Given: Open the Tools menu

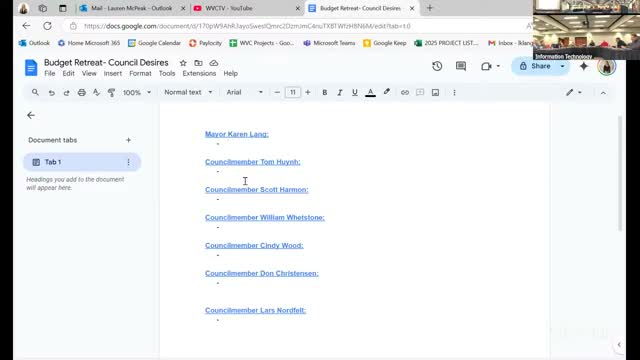Looking at the screenshot, I should (167, 73).
